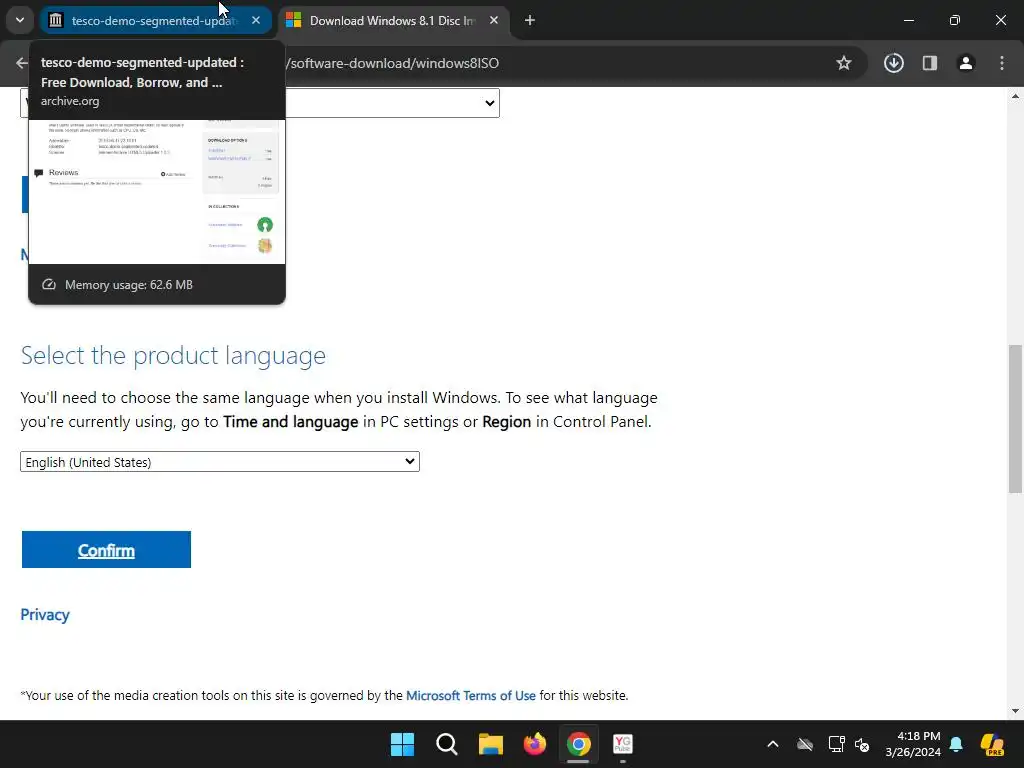Screen dimensions: 1024x768
Task: Open the clock showing 4:18 PM
Action: coord(913,744)
